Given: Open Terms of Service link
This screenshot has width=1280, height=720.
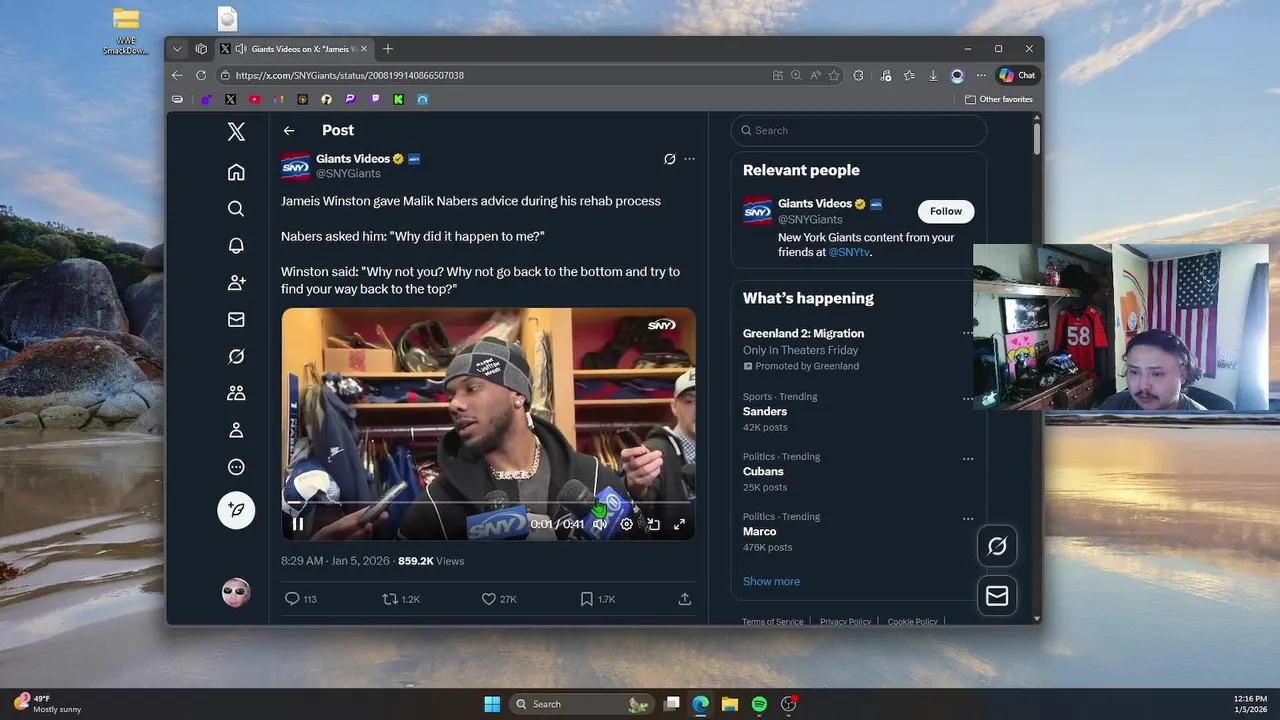Looking at the screenshot, I should [773, 622].
